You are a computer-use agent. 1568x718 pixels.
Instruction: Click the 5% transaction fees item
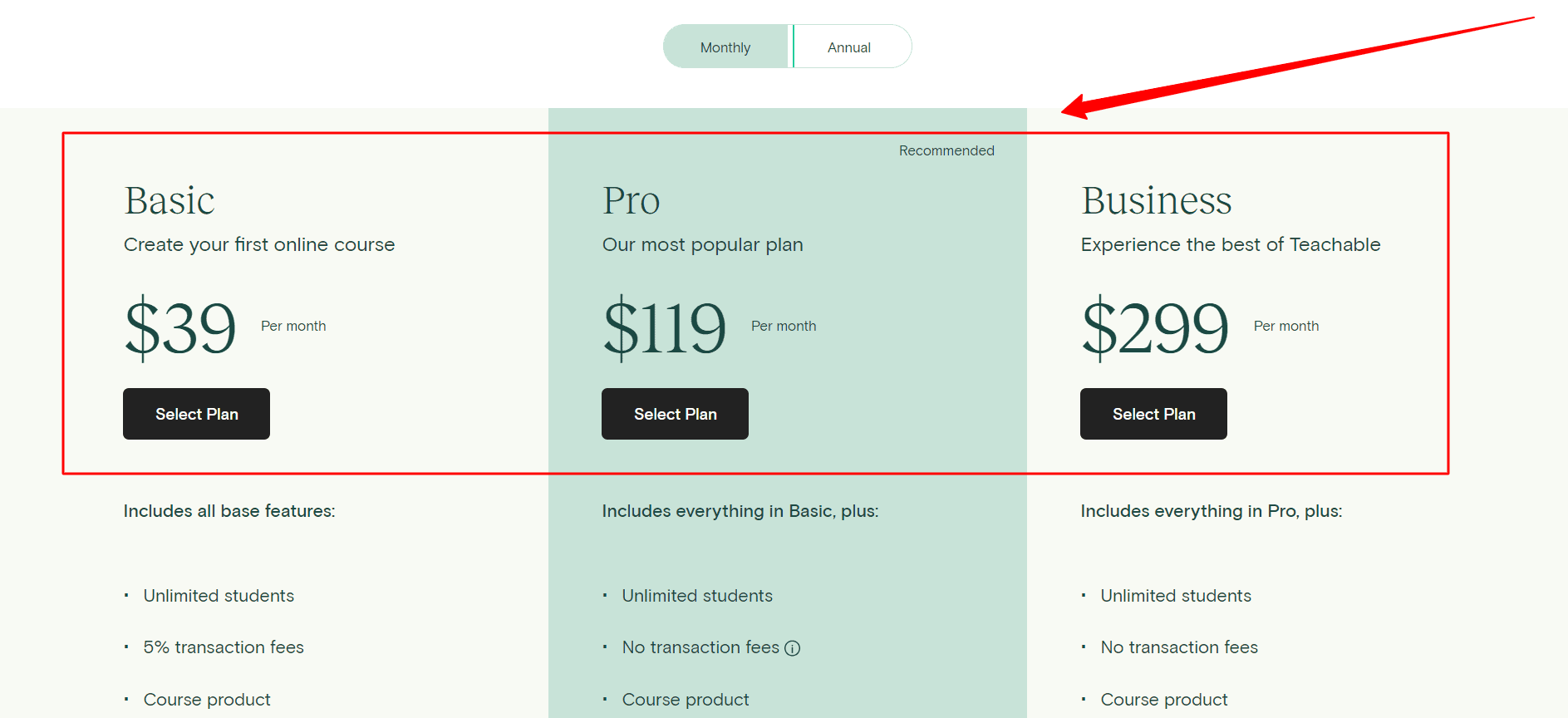[224, 647]
